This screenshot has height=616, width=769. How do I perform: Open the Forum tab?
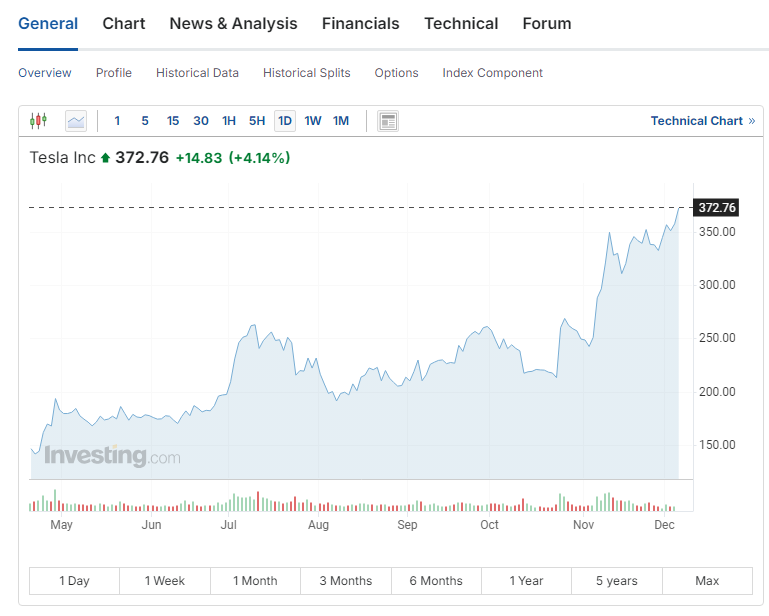click(547, 24)
